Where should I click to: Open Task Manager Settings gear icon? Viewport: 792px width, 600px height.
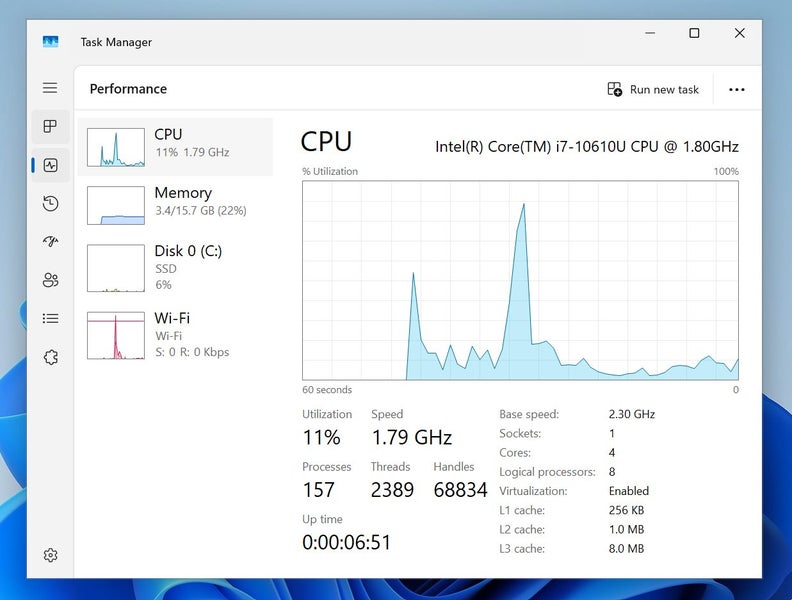point(50,555)
